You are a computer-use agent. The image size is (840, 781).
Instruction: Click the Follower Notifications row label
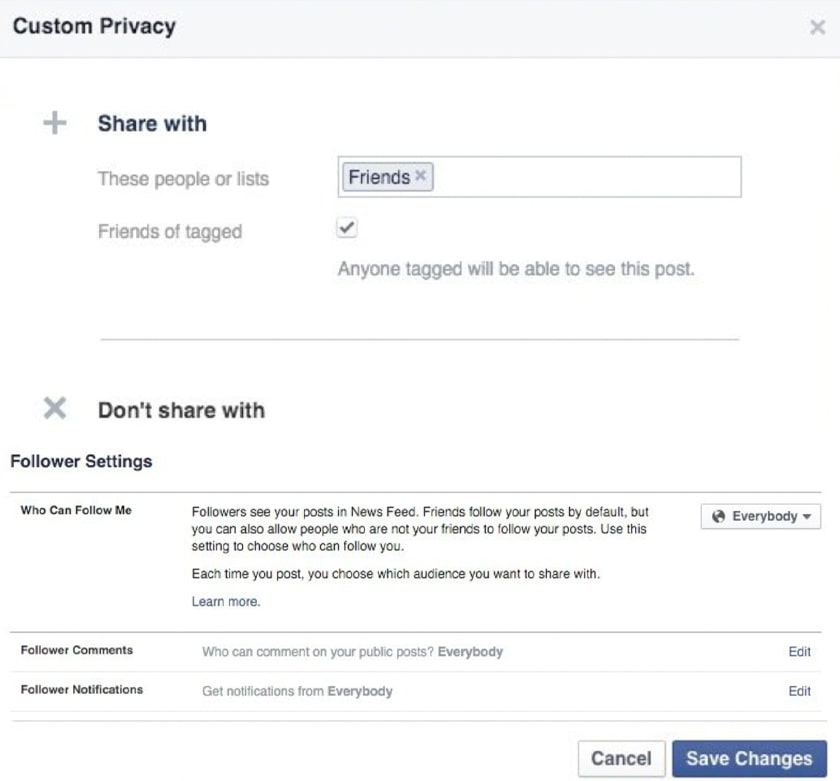click(81, 690)
